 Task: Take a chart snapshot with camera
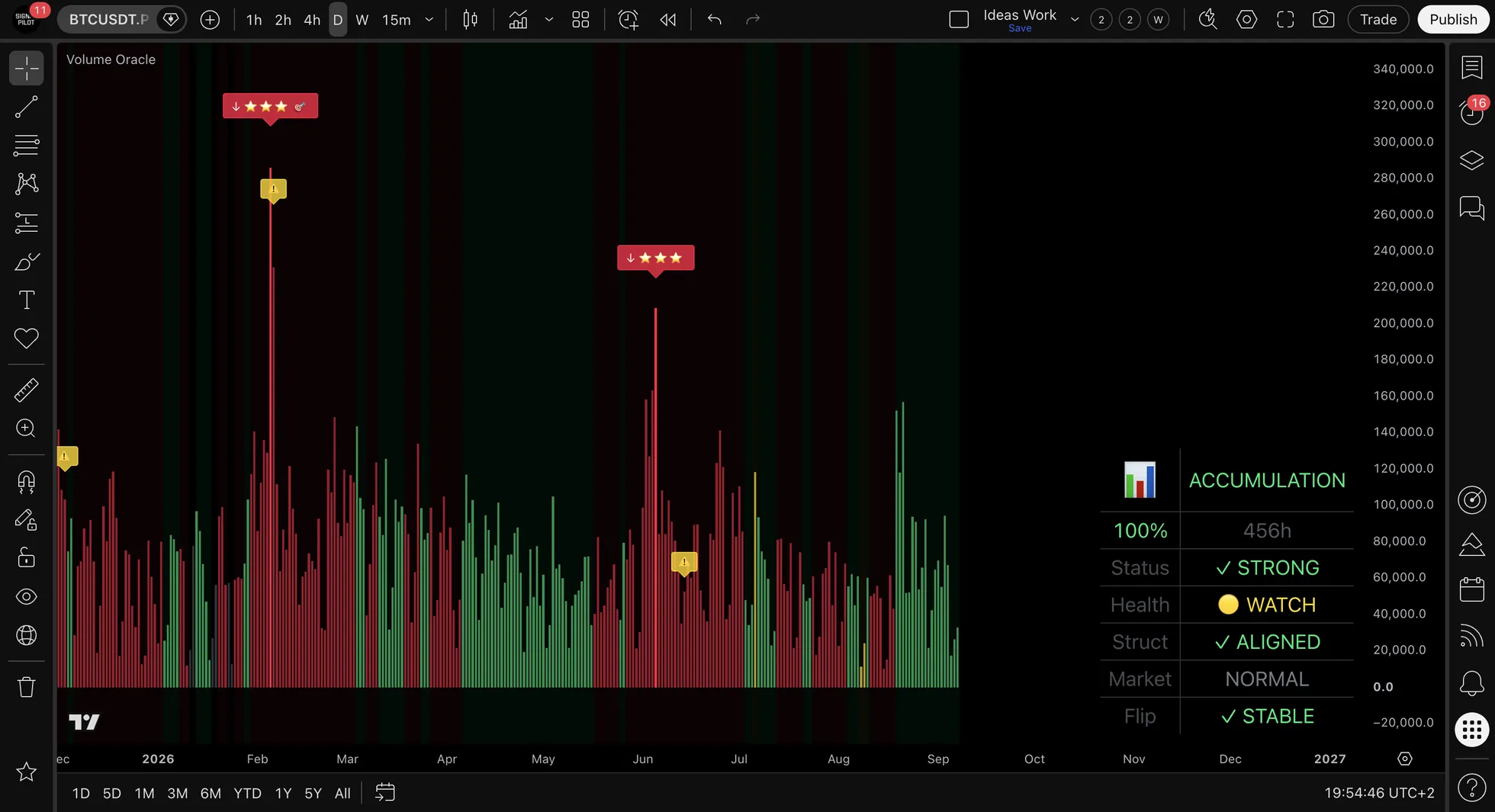pyautogui.click(x=1323, y=20)
